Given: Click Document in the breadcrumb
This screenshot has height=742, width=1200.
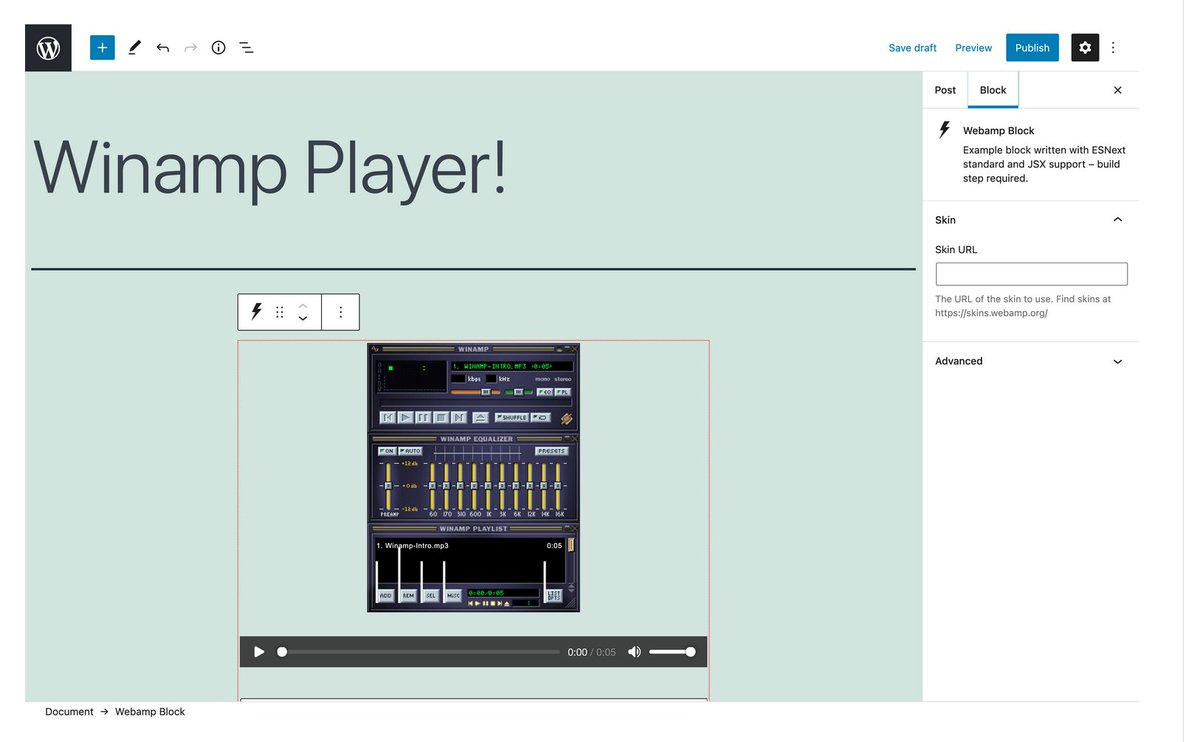Looking at the screenshot, I should (x=69, y=712).
